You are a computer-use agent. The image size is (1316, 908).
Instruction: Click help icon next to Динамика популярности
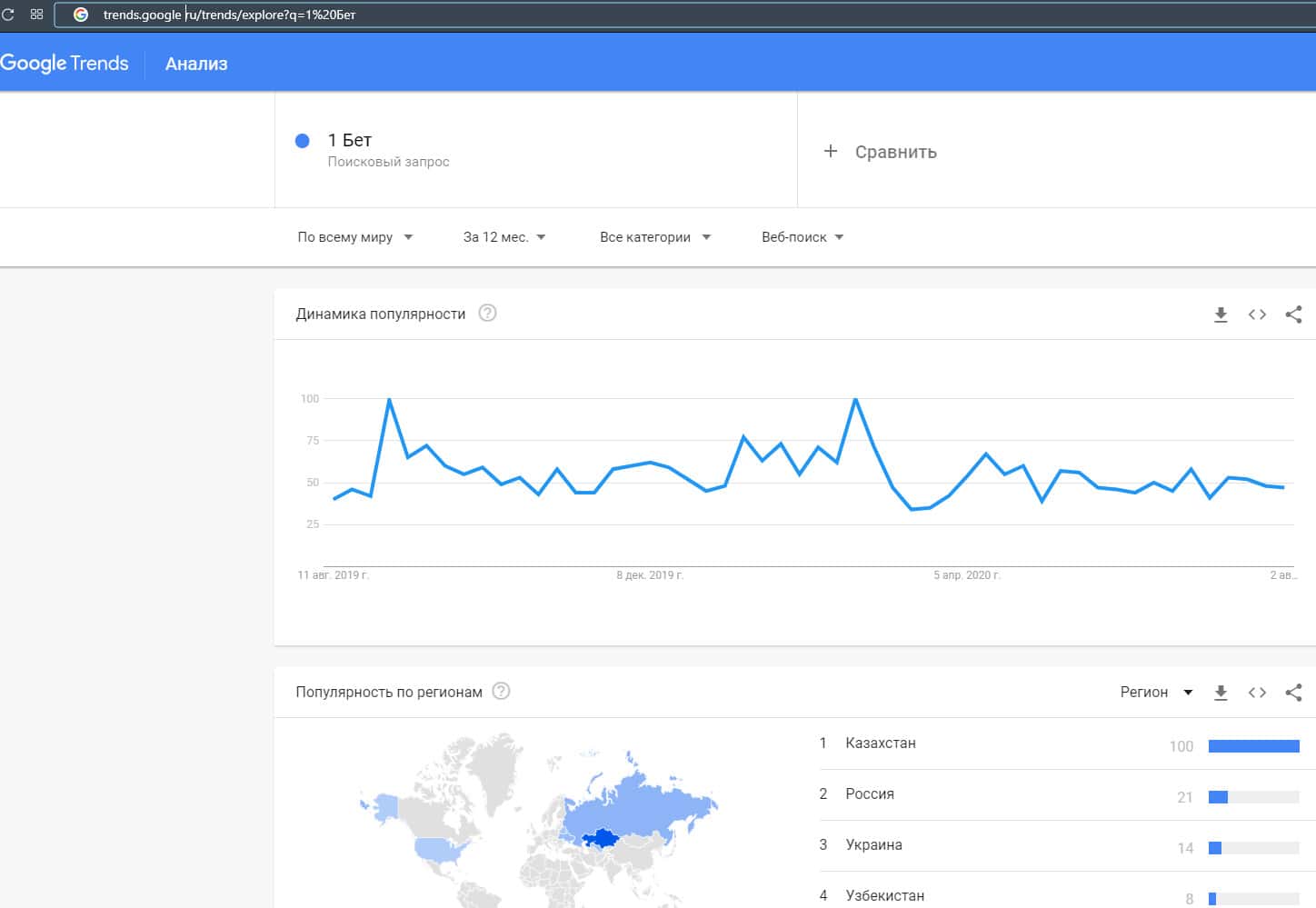pyautogui.click(x=487, y=314)
